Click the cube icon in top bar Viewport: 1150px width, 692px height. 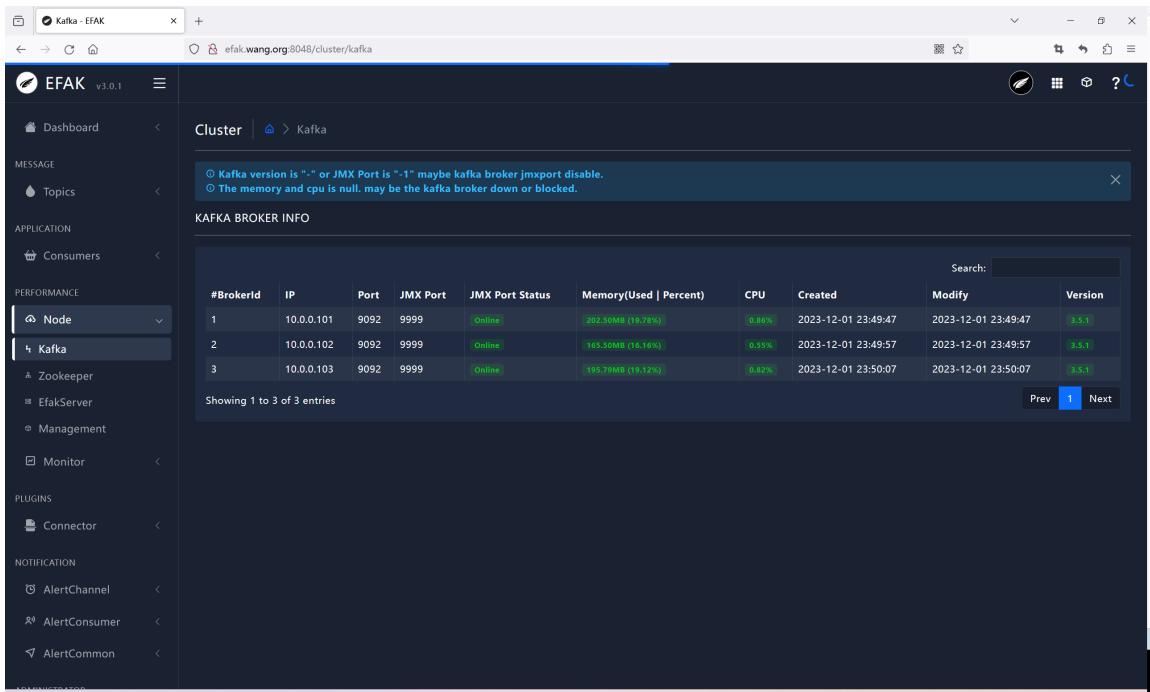[x=1086, y=83]
